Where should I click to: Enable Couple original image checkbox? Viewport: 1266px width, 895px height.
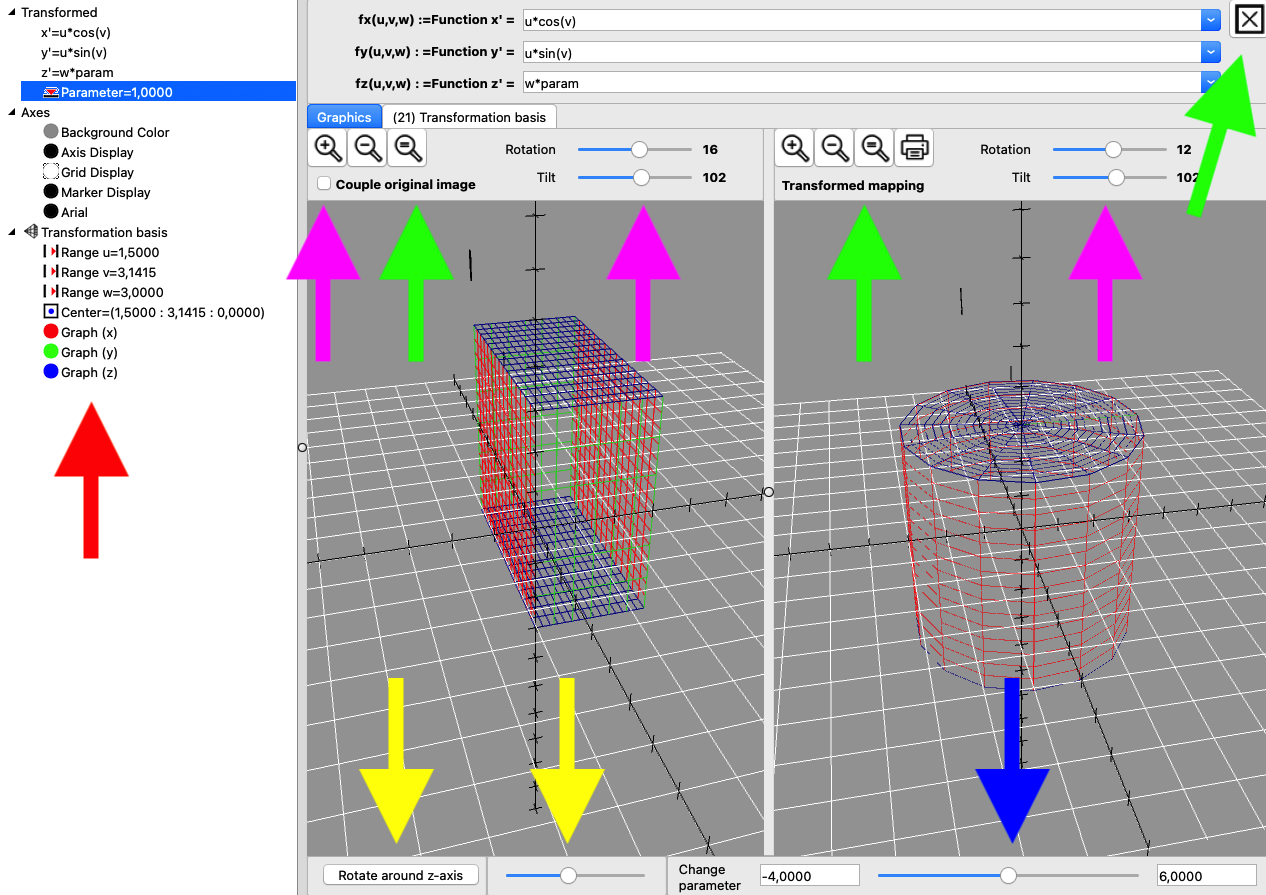click(324, 184)
